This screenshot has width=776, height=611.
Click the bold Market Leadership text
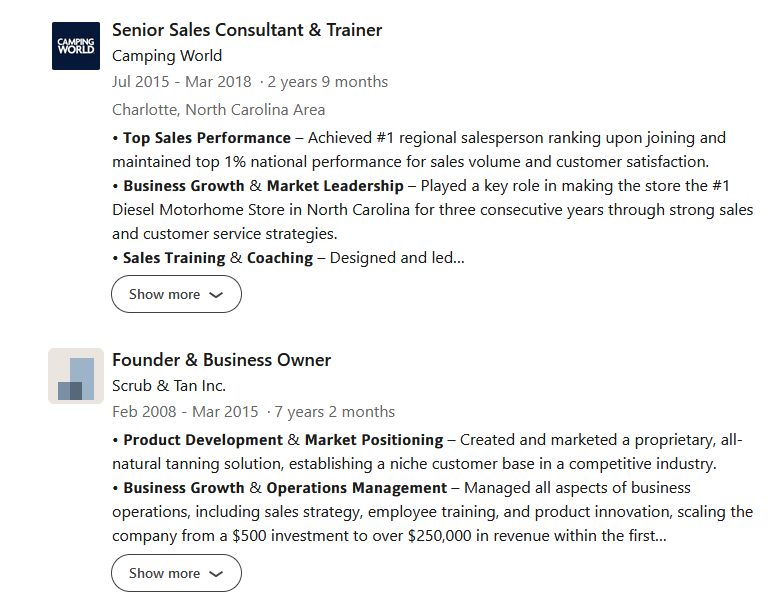335,186
